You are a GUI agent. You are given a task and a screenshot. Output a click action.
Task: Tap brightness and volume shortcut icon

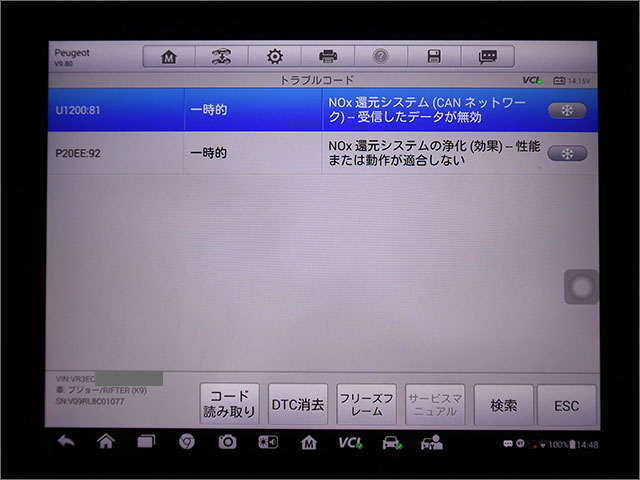[x=268, y=442]
